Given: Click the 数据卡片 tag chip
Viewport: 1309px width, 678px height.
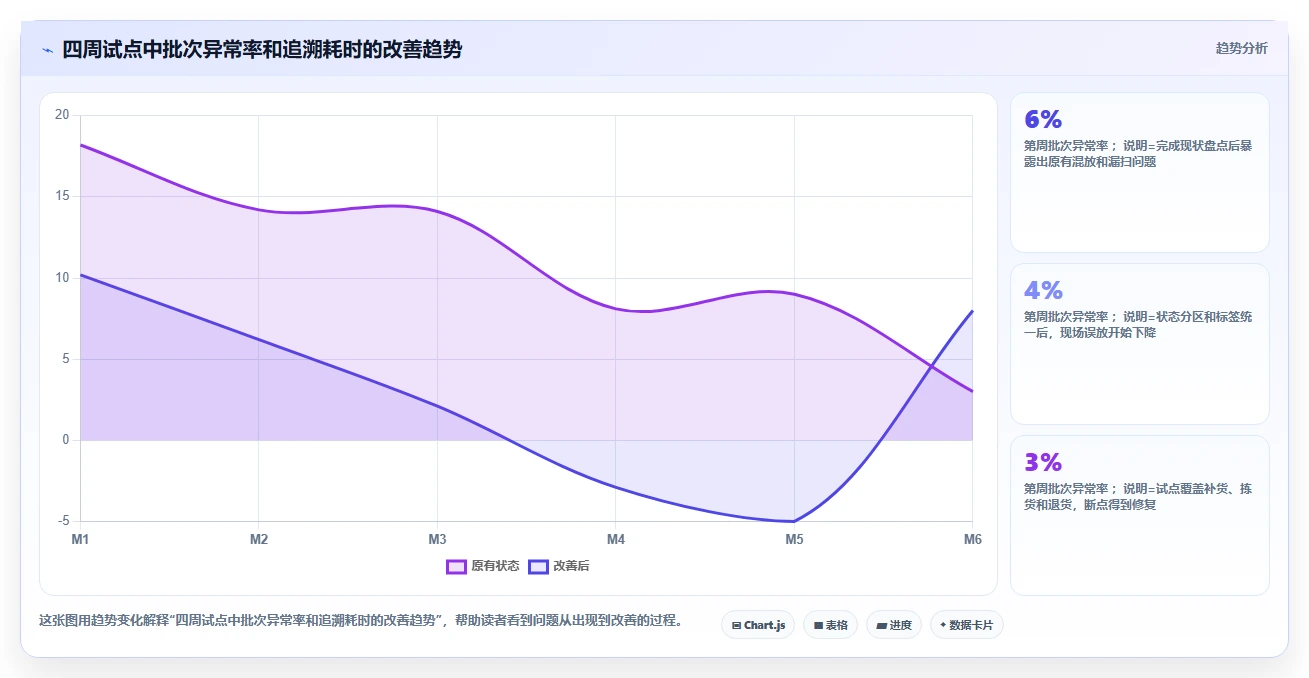Looking at the screenshot, I should tap(966, 625).
